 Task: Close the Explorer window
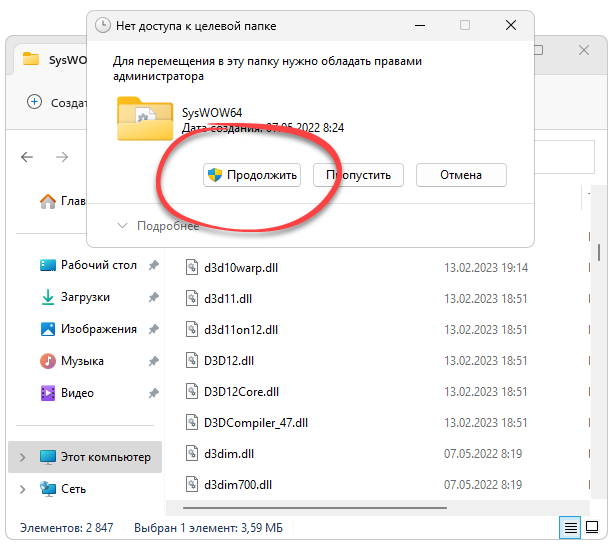click(x=584, y=50)
